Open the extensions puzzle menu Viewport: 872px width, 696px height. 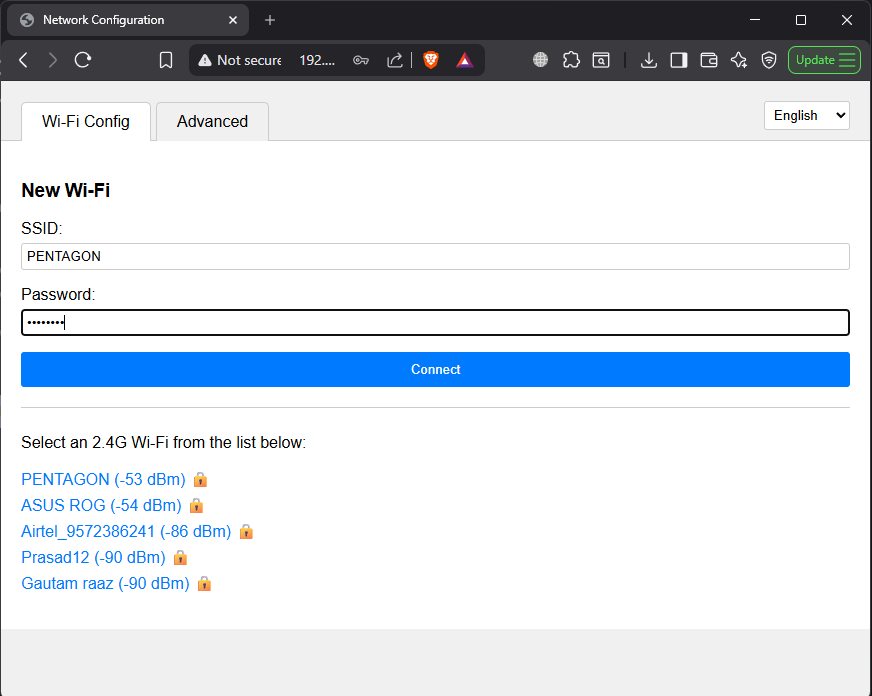pos(571,60)
